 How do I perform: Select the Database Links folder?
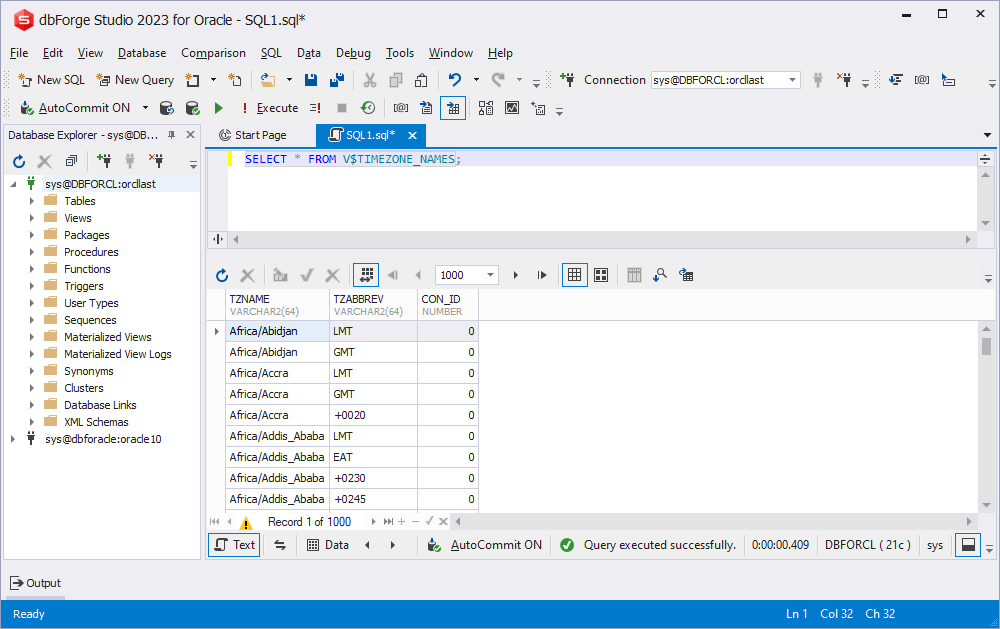100,405
